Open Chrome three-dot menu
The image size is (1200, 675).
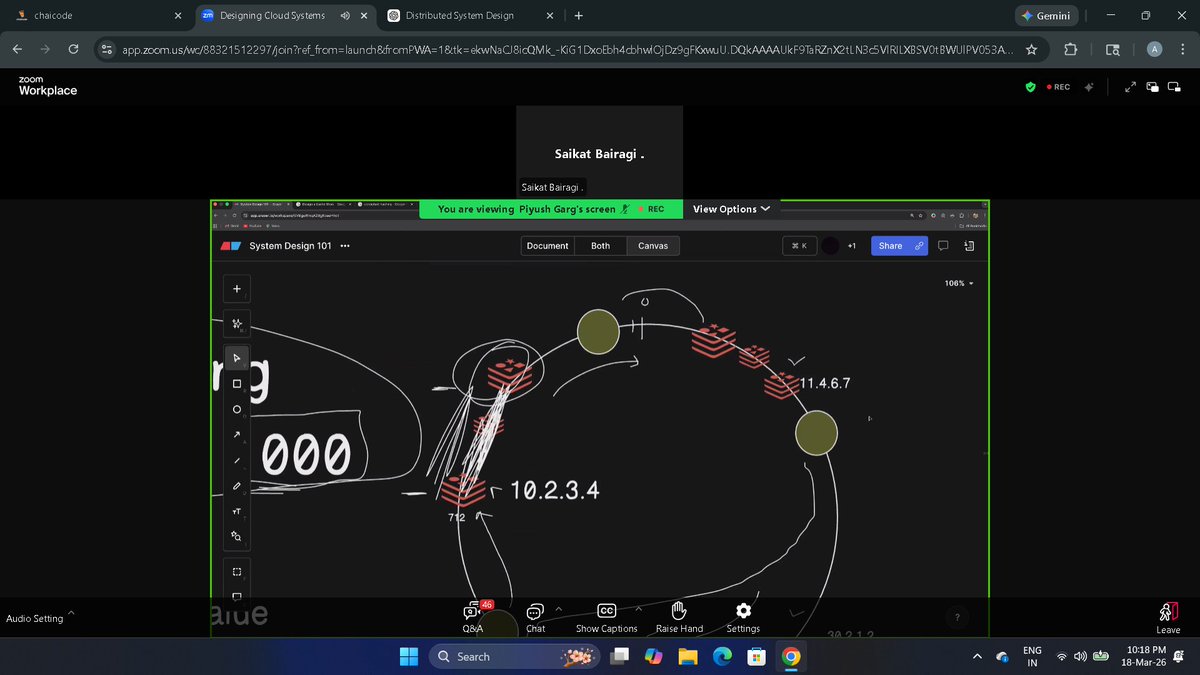(1183, 49)
